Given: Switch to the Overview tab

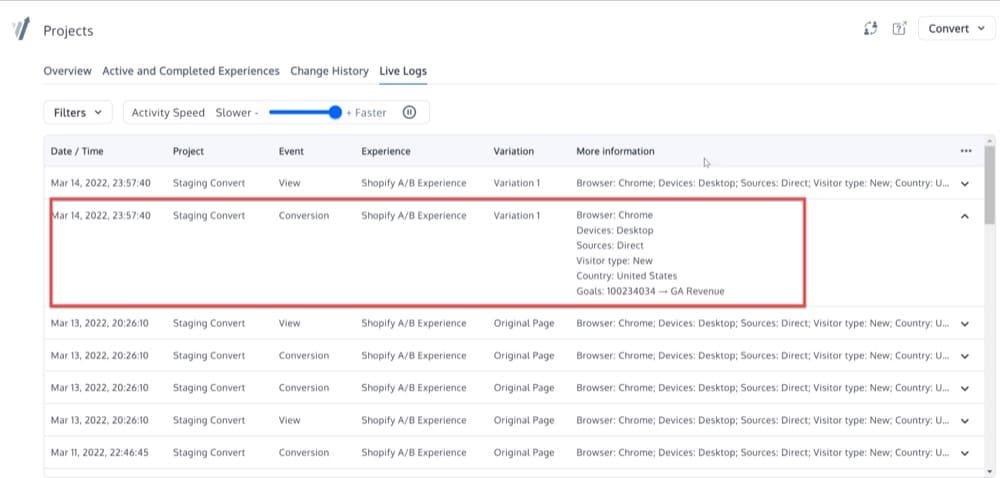Looking at the screenshot, I should tap(67, 71).
